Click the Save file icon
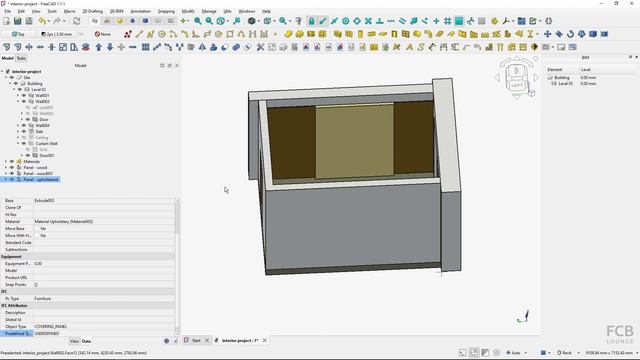640x360 pixels. pos(29,21)
